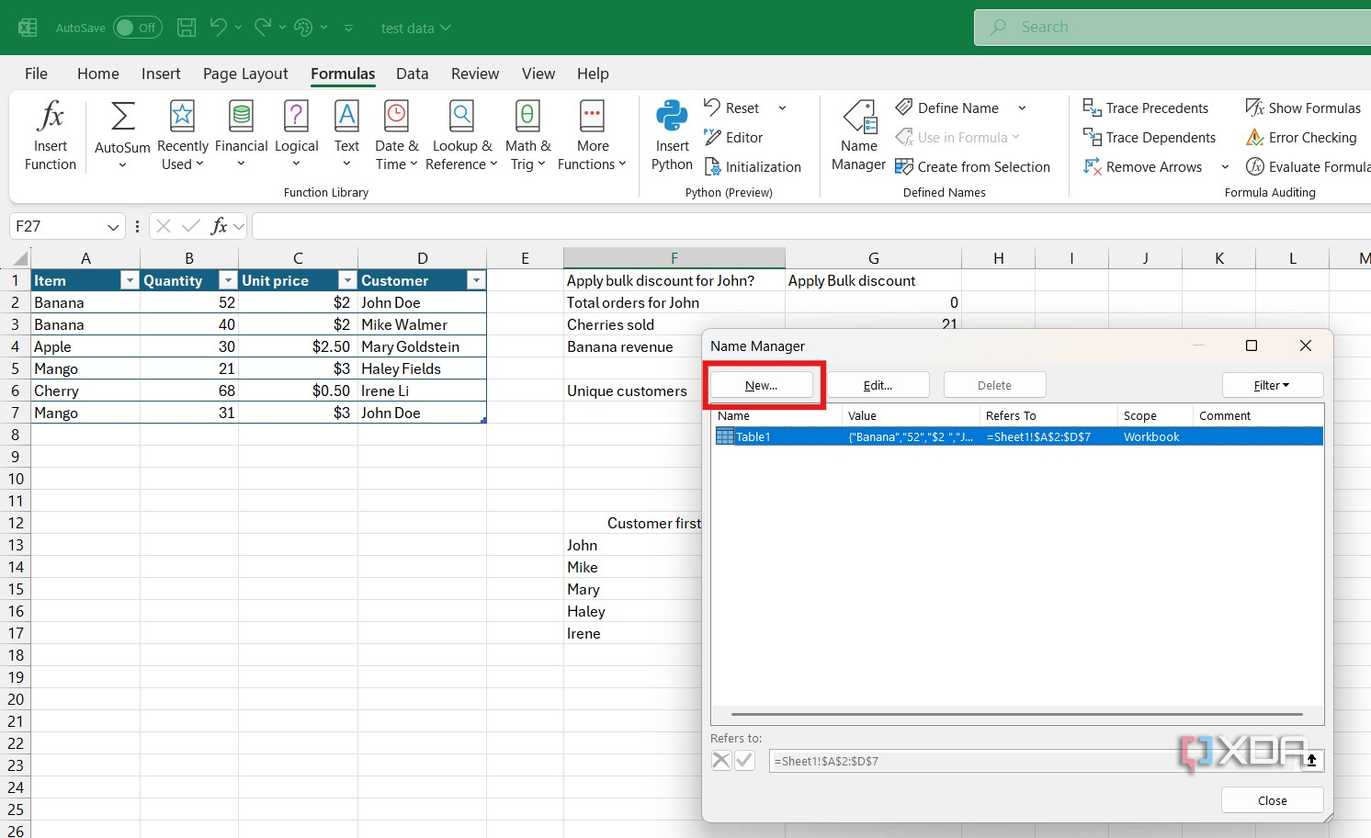Click the New... button in Name Manager

pos(762,385)
